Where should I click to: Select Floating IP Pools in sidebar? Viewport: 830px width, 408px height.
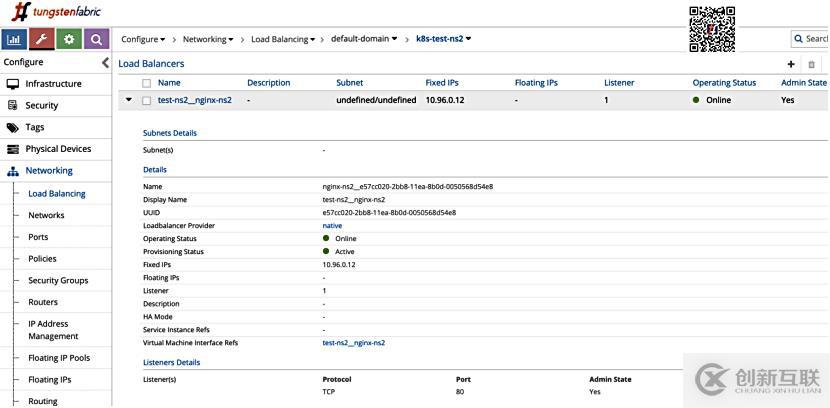pos(59,358)
